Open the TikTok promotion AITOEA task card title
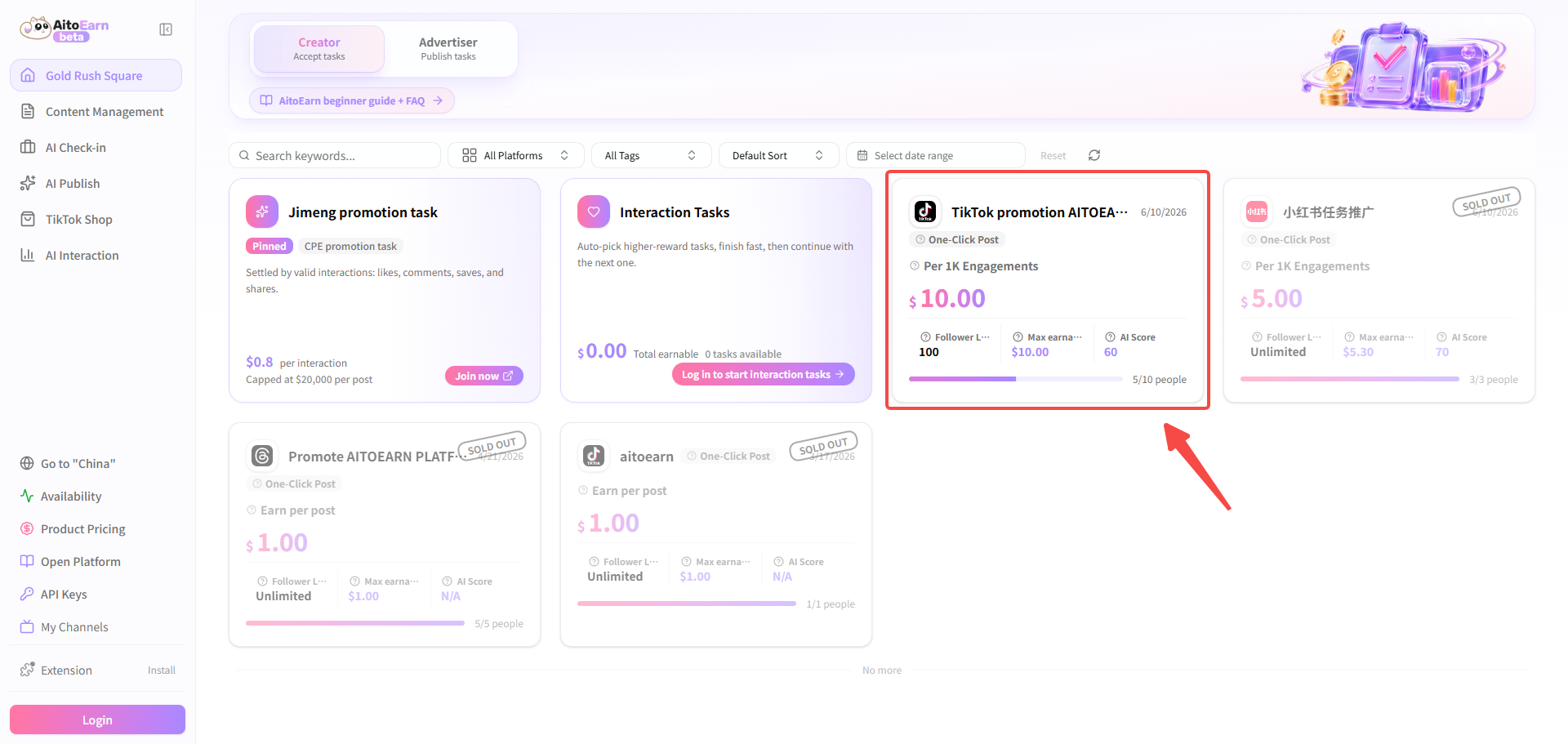The height and width of the screenshot is (744, 1568). click(1039, 212)
